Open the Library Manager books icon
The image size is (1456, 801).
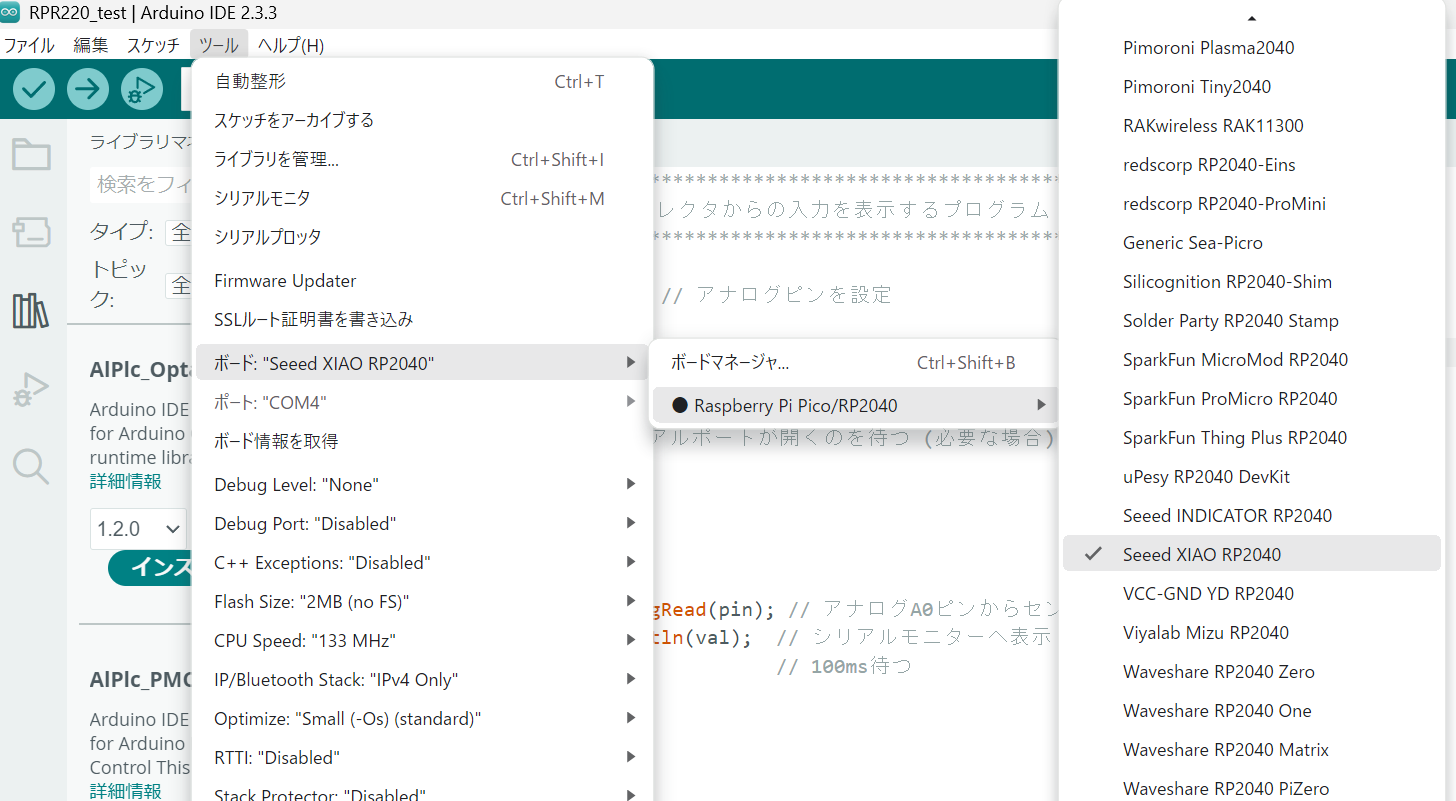tap(31, 311)
